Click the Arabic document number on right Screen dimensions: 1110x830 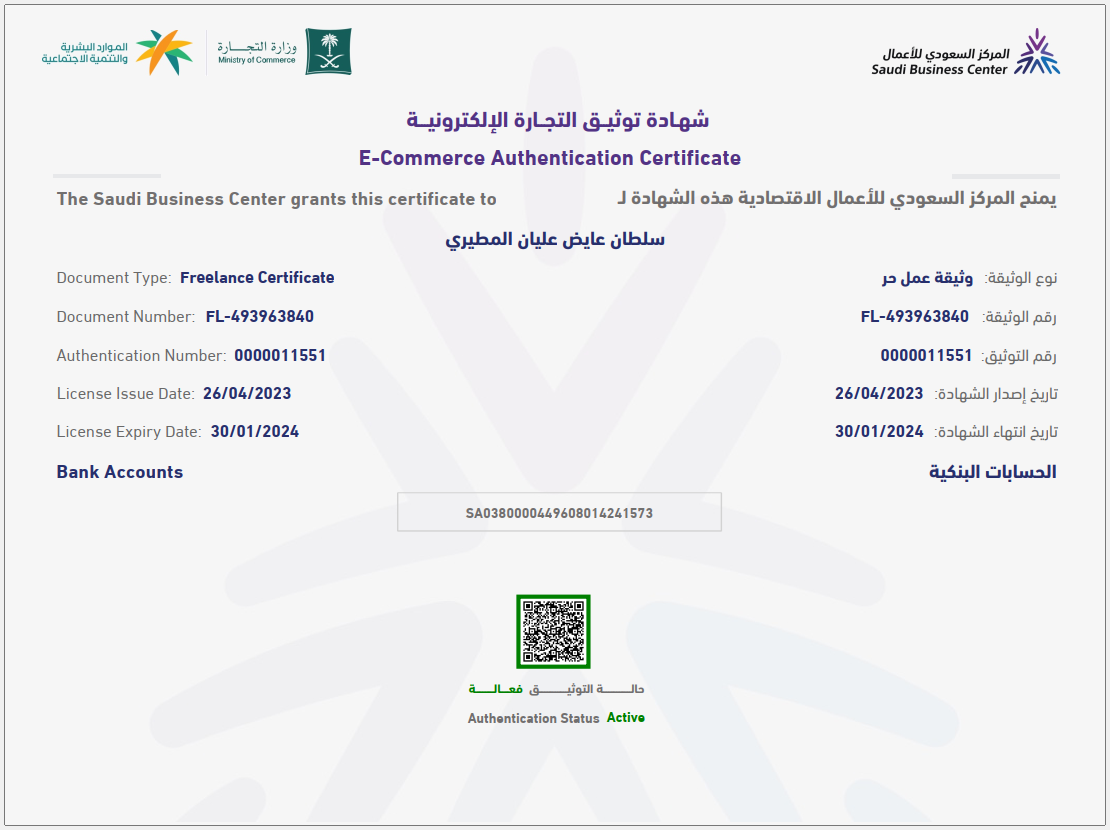click(914, 317)
